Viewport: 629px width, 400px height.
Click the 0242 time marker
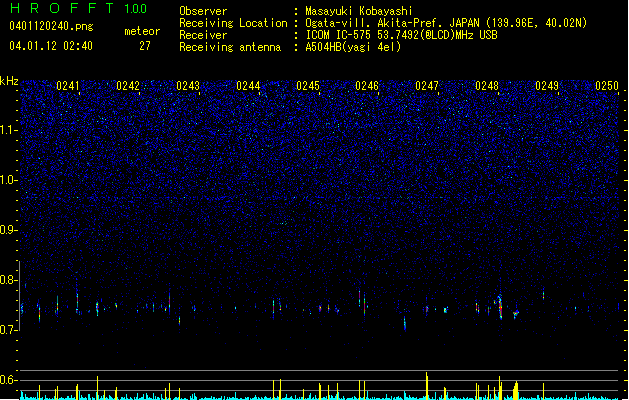pos(128,85)
